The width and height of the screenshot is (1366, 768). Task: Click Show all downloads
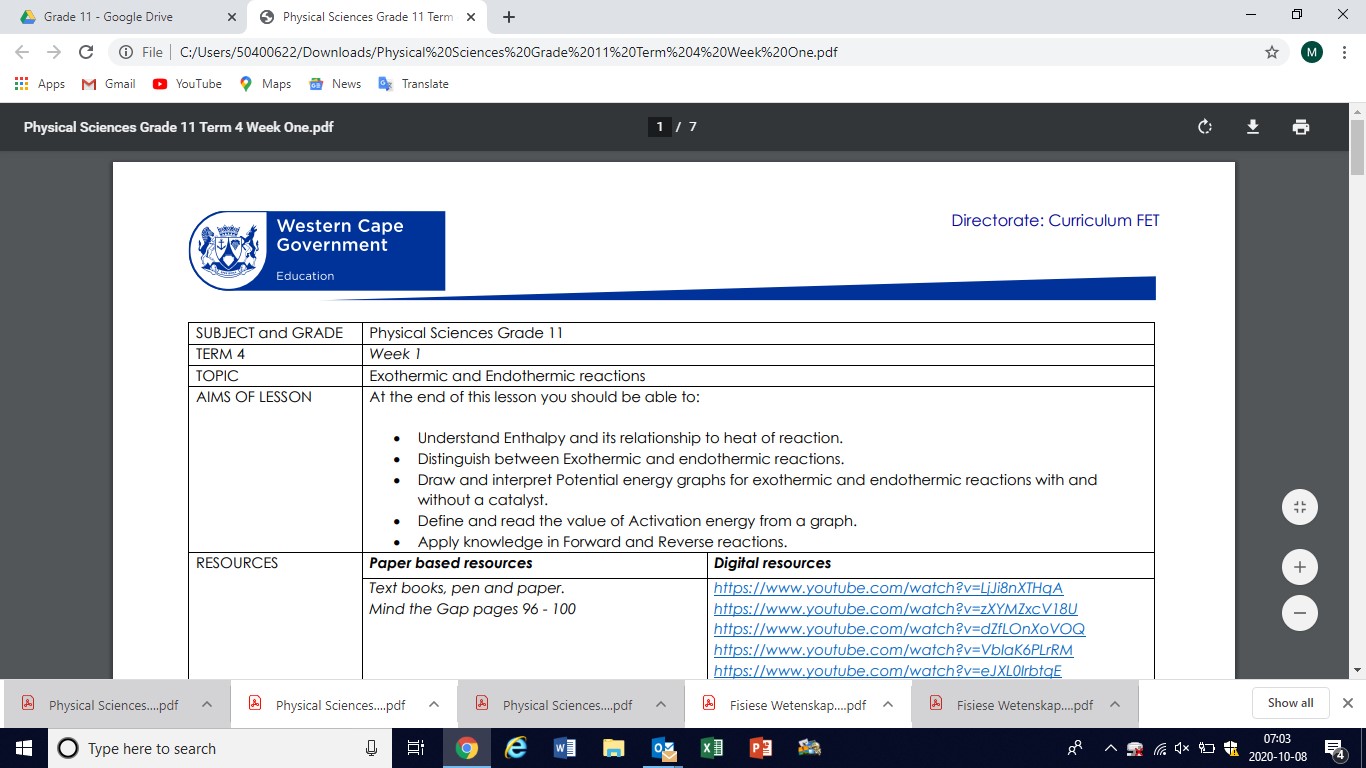point(1290,703)
